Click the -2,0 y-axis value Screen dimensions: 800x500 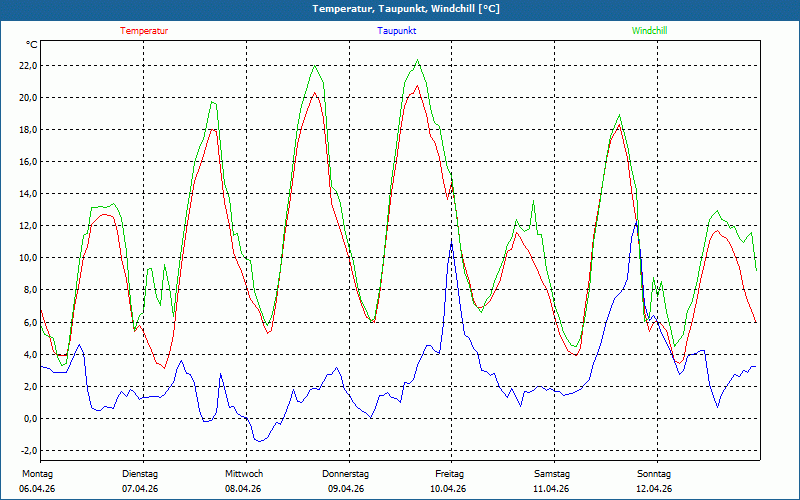28,450
